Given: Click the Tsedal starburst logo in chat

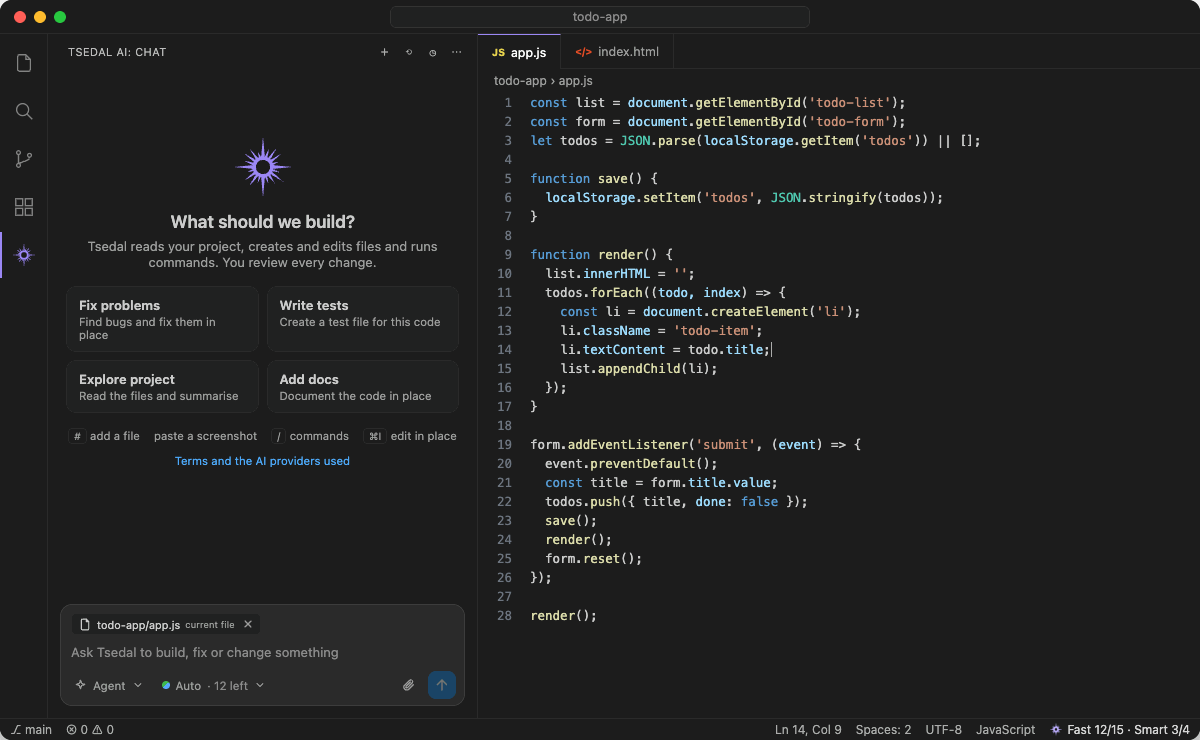Looking at the screenshot, I should 263,166.
